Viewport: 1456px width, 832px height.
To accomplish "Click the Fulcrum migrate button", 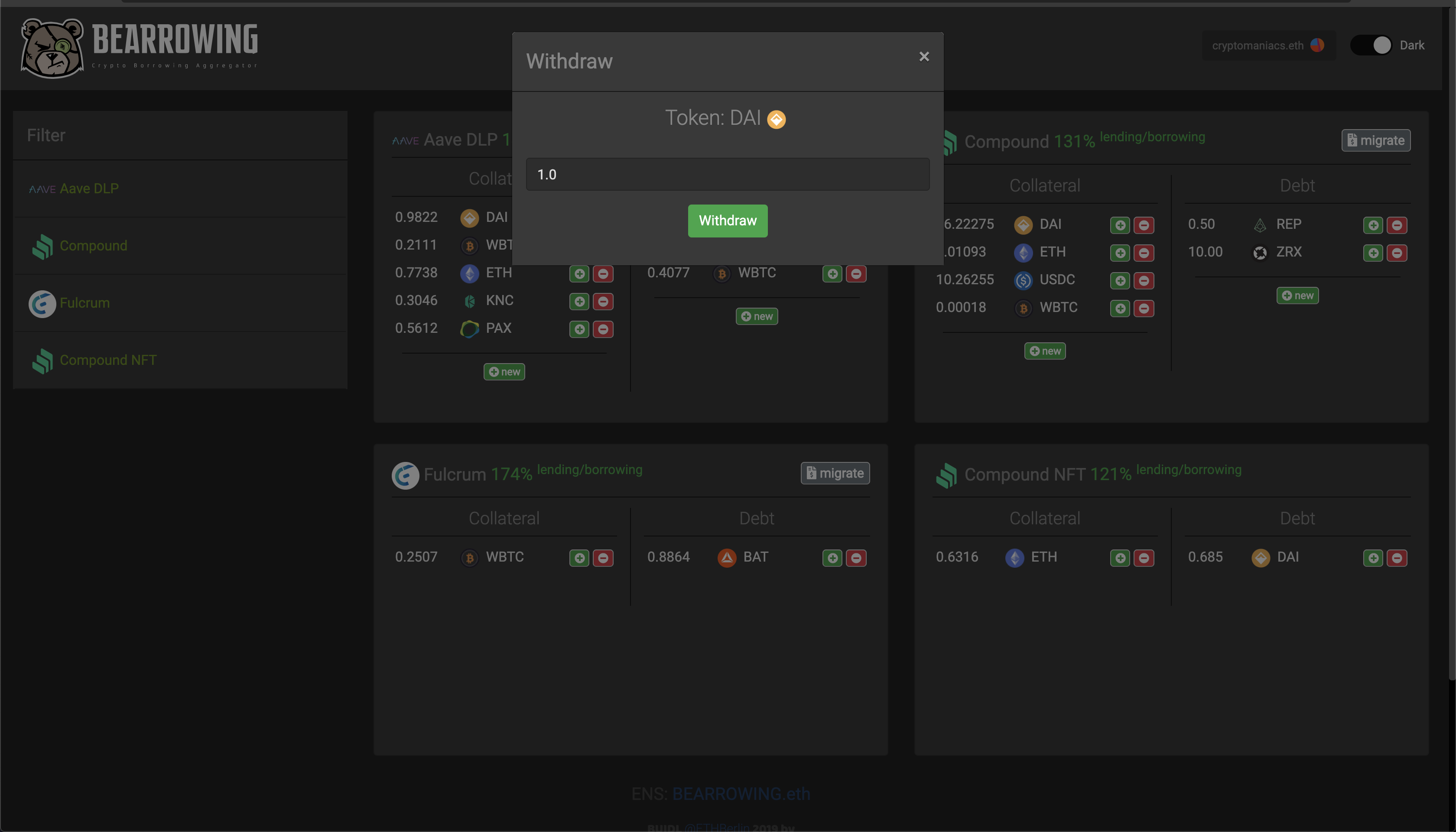I will point(835,473).
